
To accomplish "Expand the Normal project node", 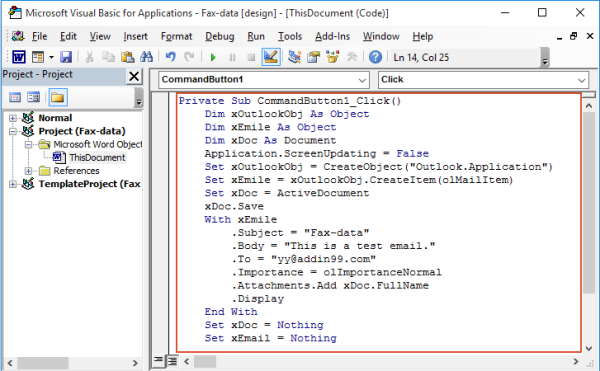I will (13, 118).
